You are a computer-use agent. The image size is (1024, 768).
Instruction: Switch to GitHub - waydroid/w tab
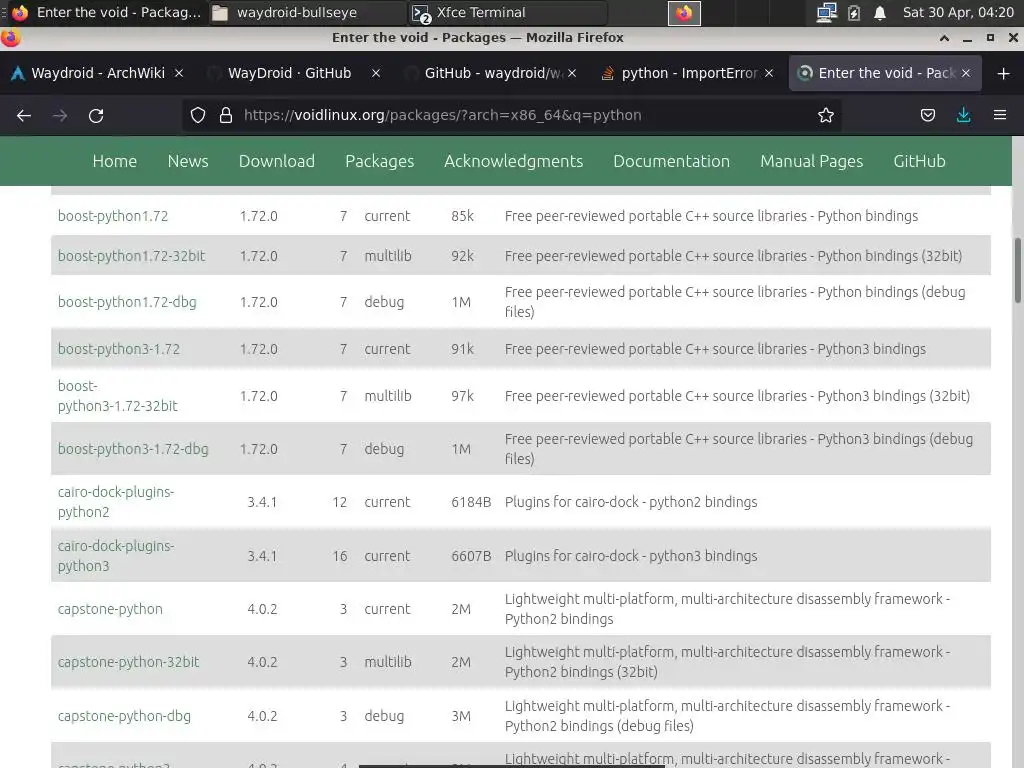(x=490, y=73)
